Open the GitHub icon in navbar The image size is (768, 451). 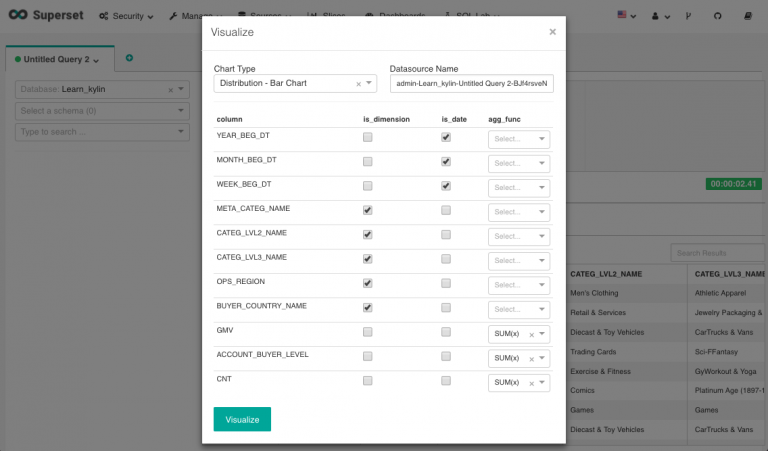pos(717,16)
